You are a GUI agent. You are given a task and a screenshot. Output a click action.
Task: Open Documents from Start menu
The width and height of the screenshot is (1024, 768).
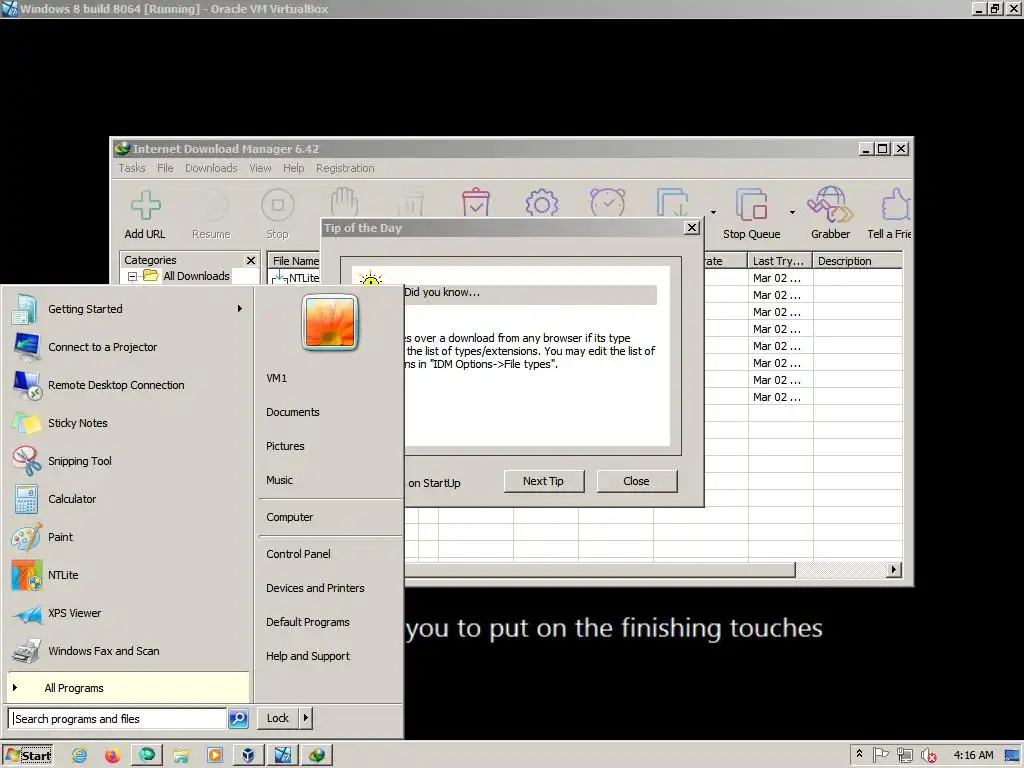click(293, 412)
